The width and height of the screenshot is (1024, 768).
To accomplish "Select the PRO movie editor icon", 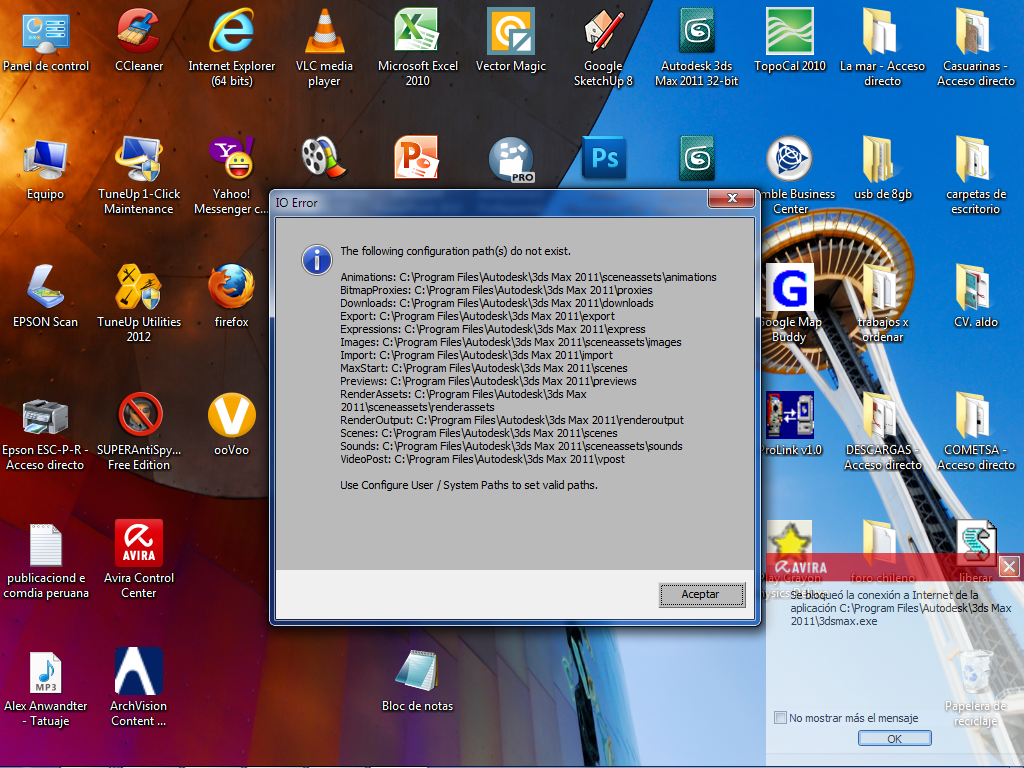I will (x=511, y=159).
